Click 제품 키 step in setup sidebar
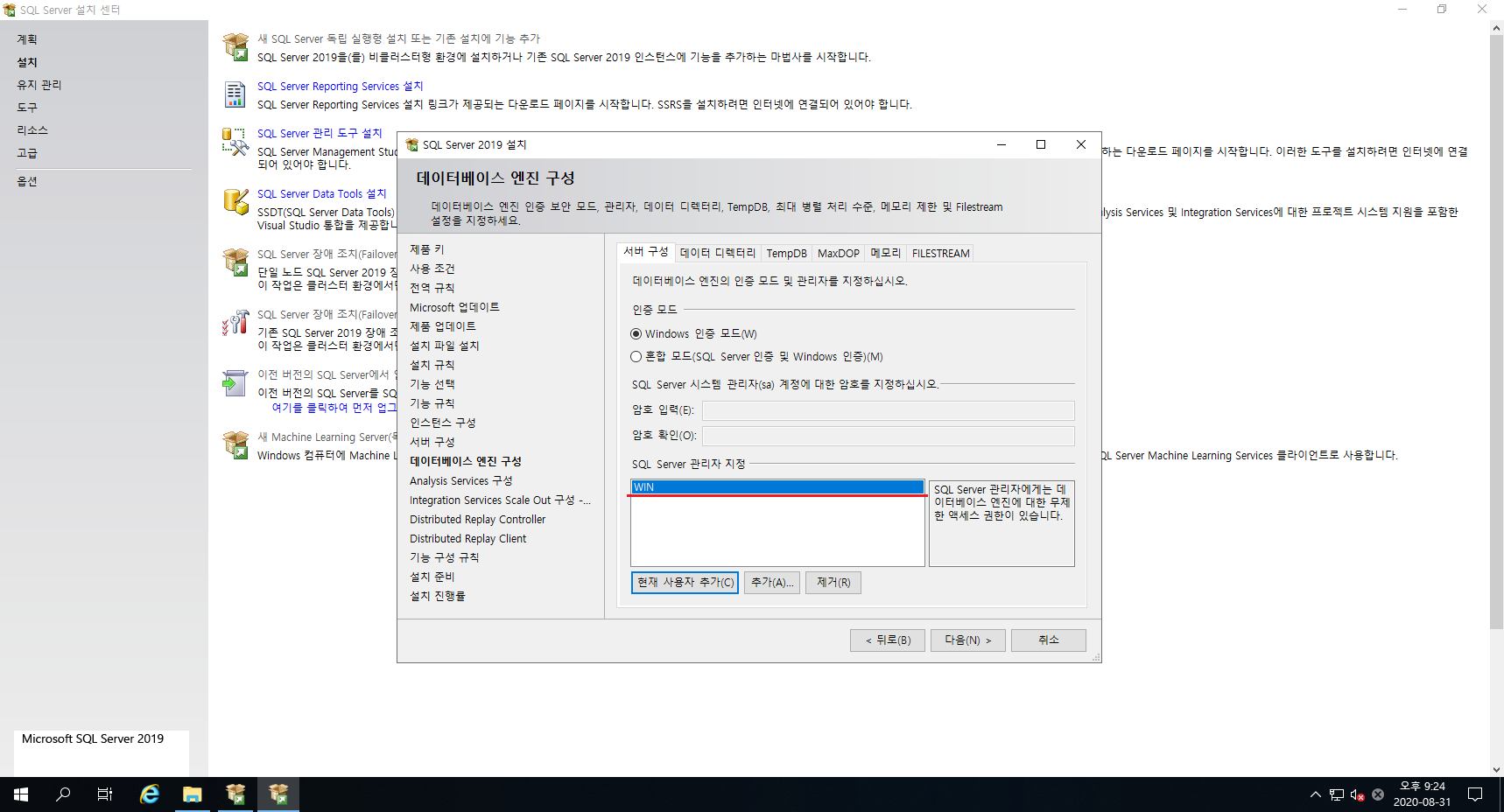The height and width of the screenshot is (812, 1504). [427, 249]
